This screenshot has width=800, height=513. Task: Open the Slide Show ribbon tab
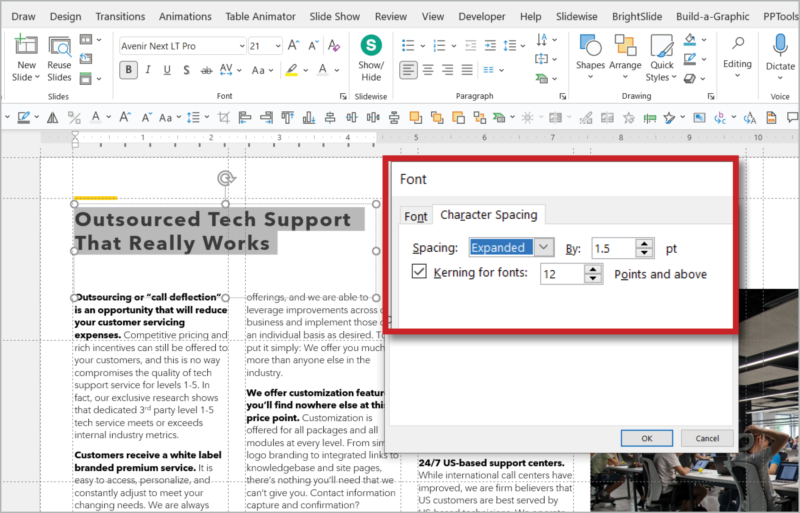(x=334, y=16)
